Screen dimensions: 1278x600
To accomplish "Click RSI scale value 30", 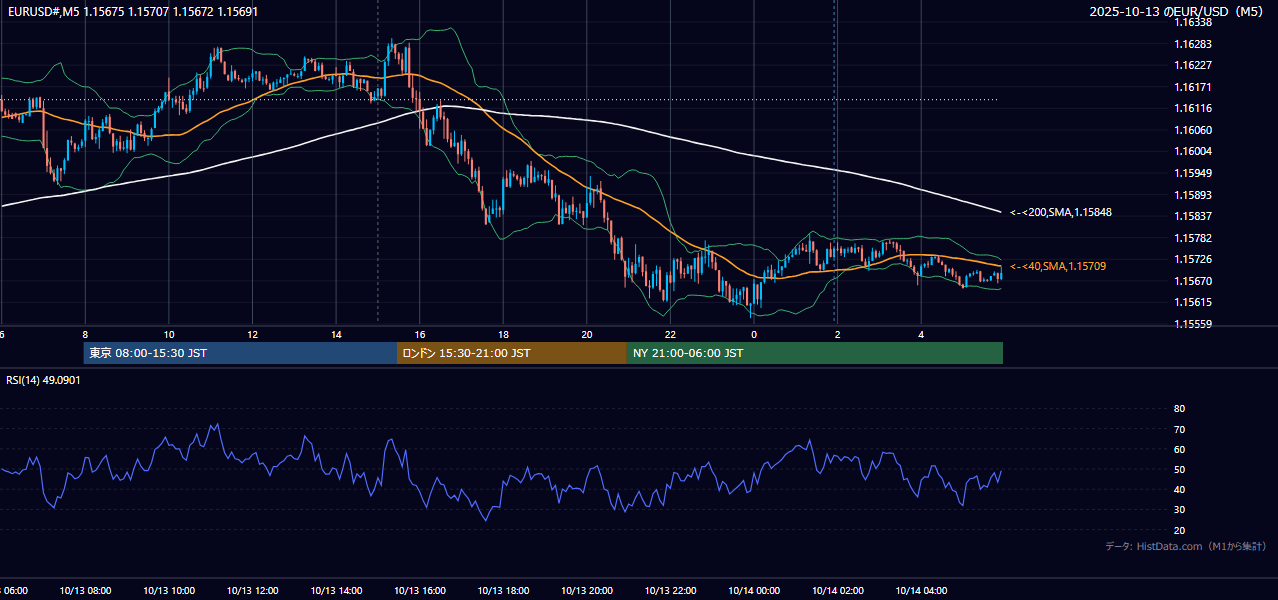I will (1179, 510).
